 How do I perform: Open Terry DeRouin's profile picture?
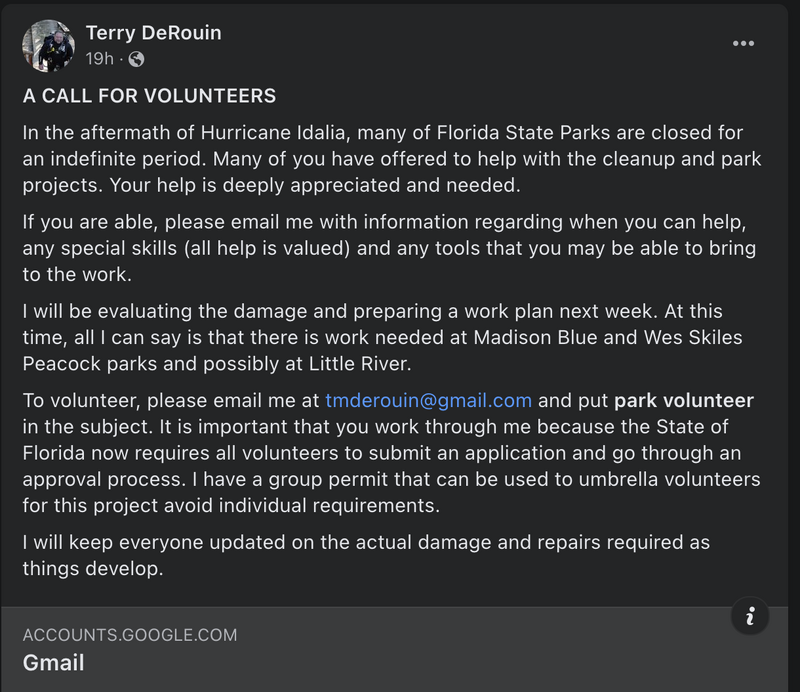(48, 46)
